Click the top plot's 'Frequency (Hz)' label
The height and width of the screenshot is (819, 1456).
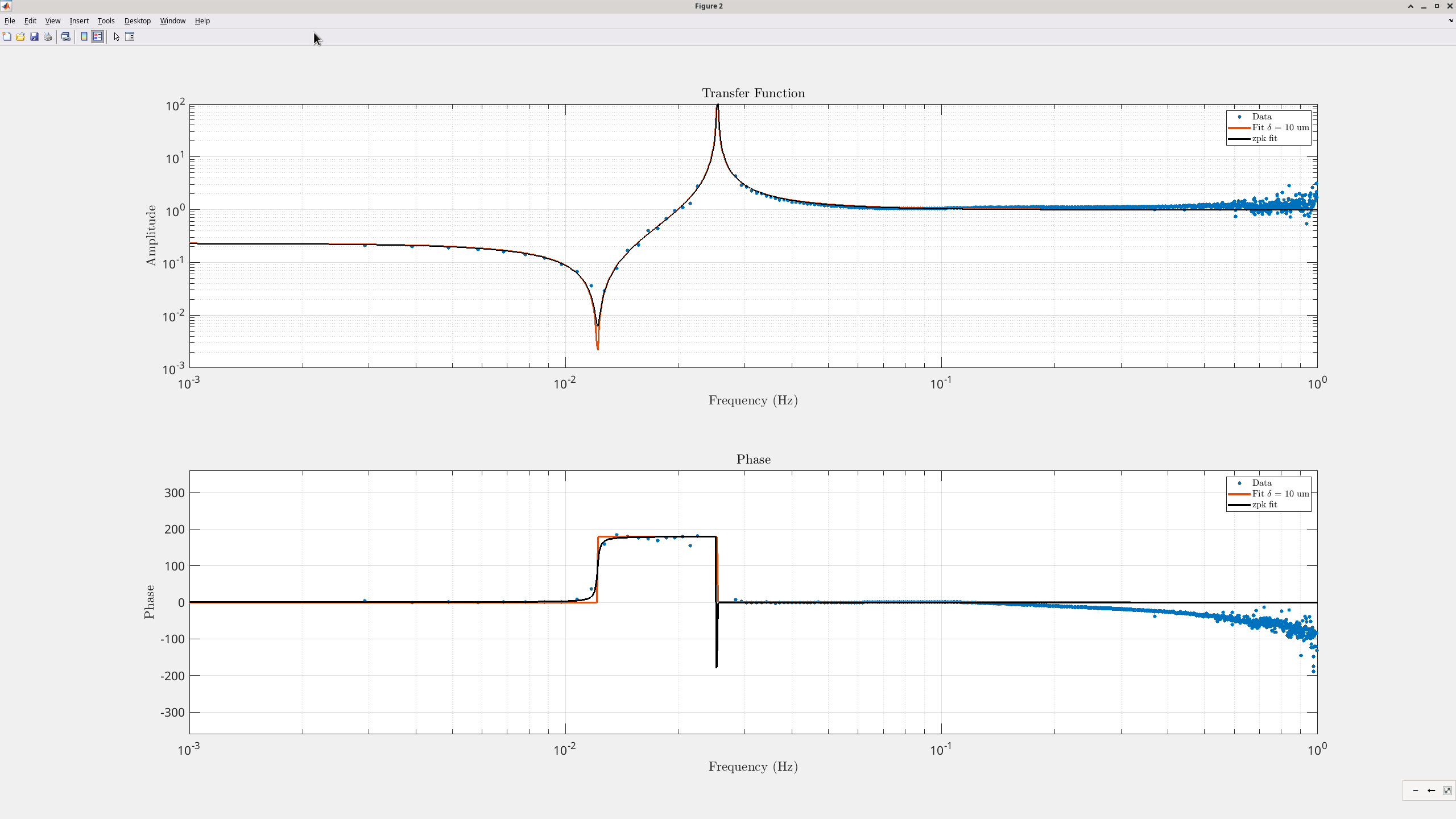click(x=753, y=400)
